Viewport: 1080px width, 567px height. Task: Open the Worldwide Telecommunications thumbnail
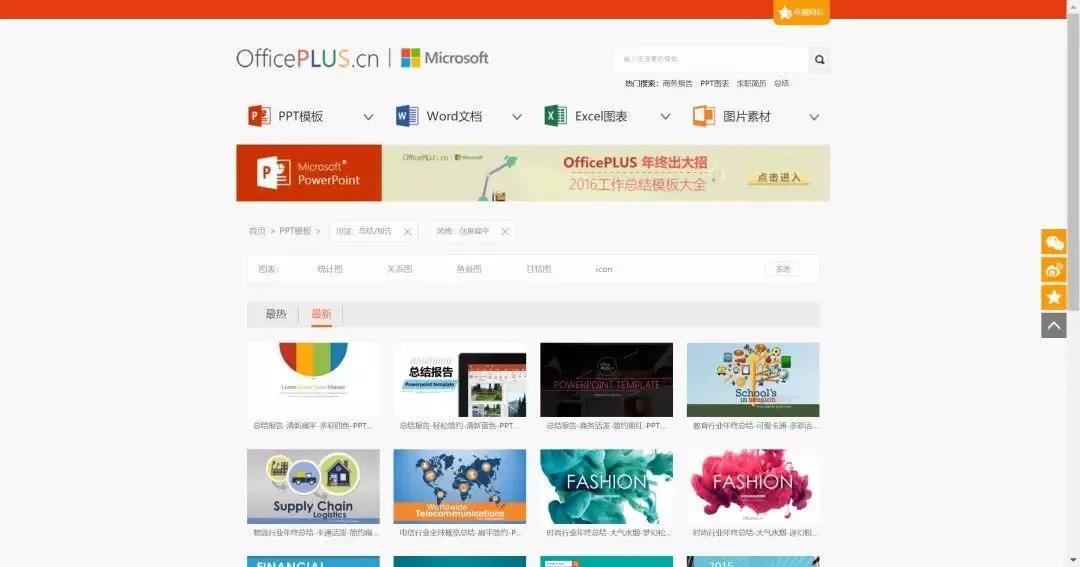[459, 486]
